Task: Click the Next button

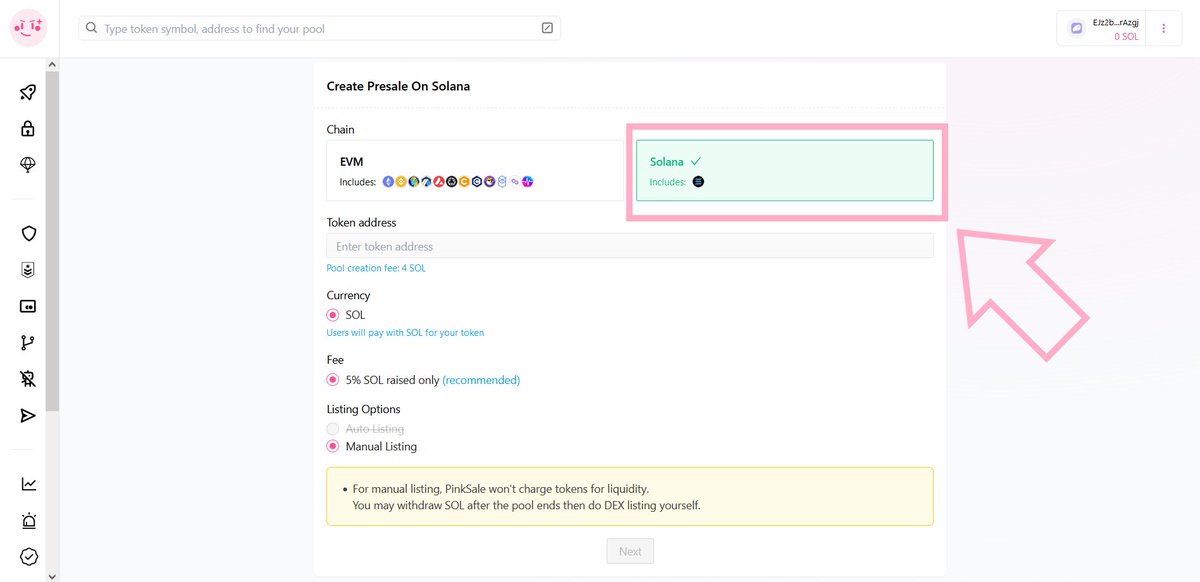Action: pos(630,551)
